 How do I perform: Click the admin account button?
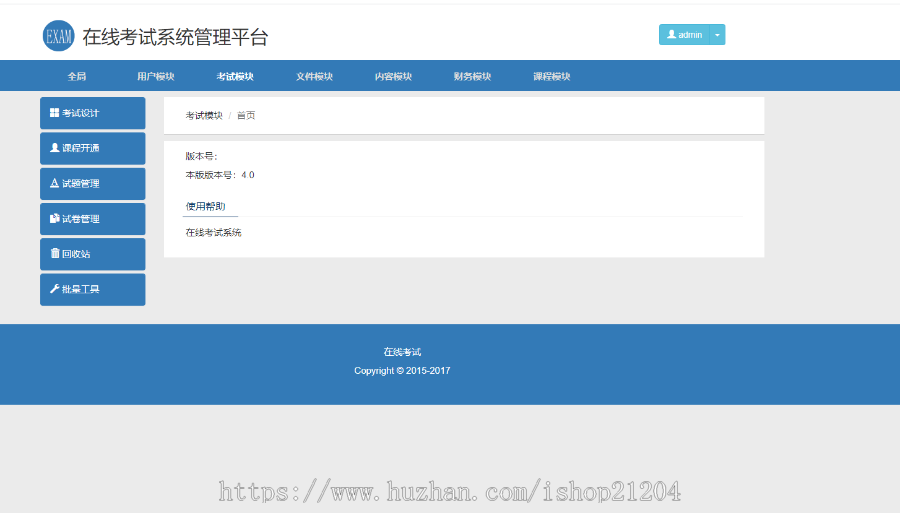tap(684, 34)
